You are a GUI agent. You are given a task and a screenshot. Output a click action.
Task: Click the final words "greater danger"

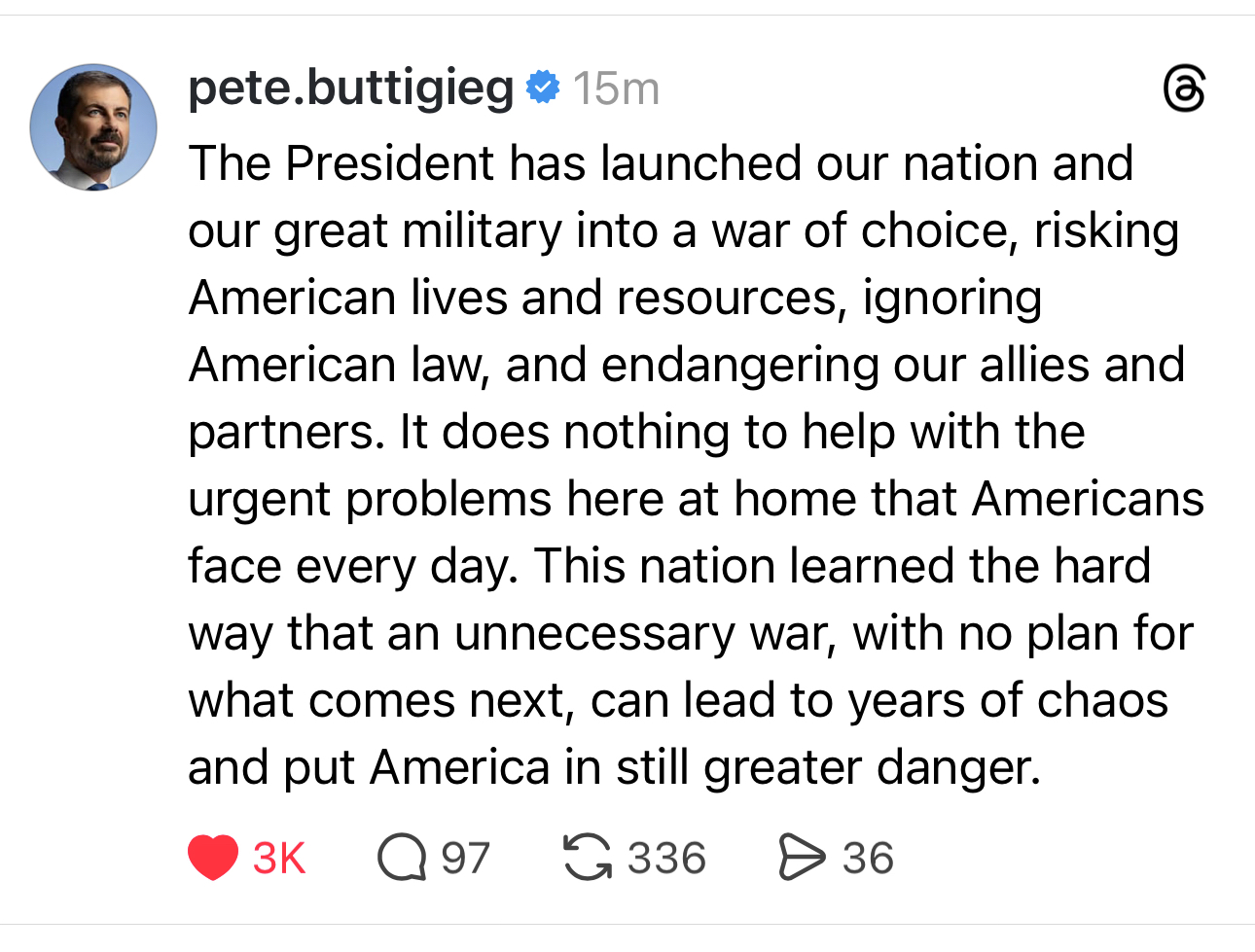pos(872,768)
